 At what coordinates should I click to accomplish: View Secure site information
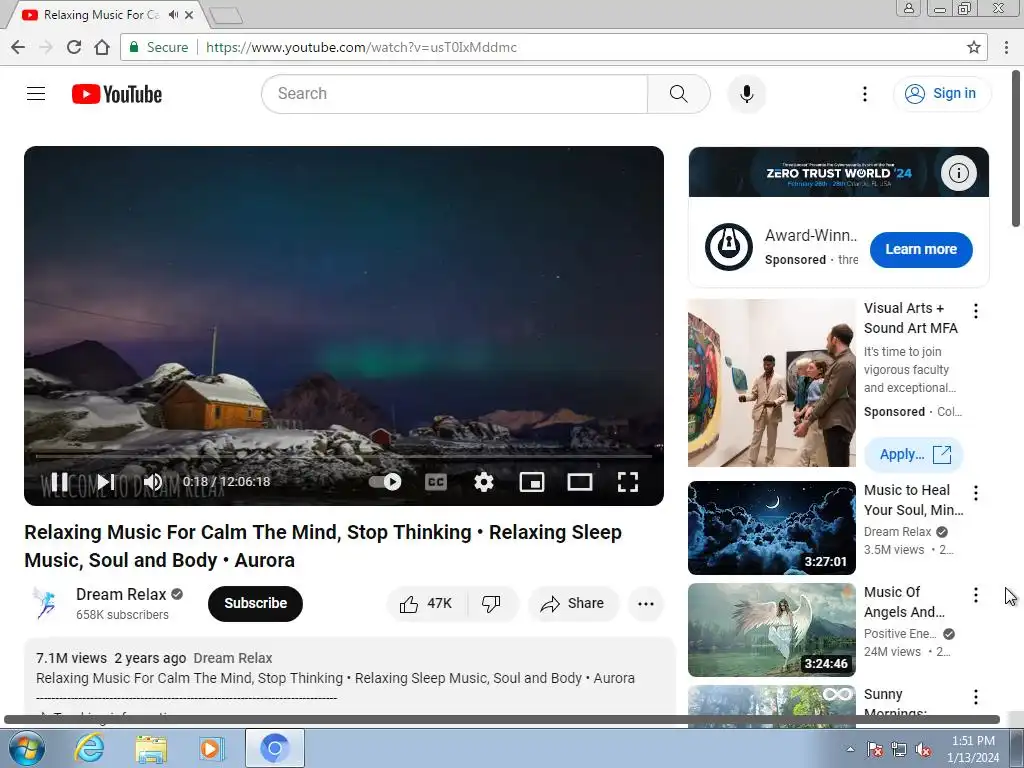(x=159, y=47)
